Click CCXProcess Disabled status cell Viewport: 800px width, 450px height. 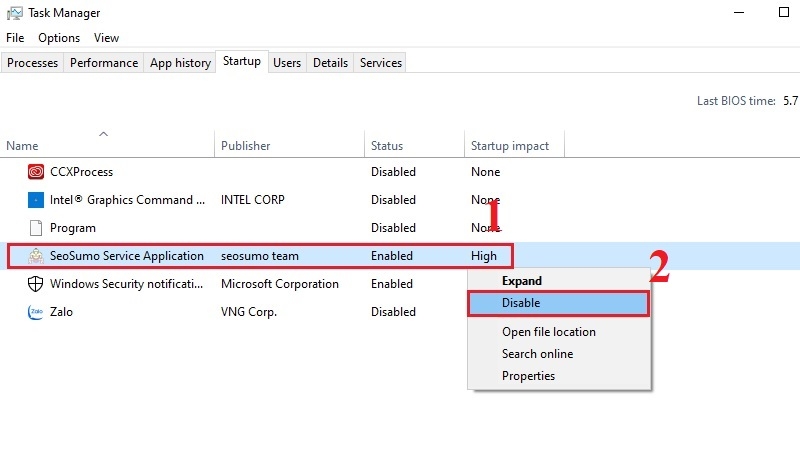click(393, 172)
